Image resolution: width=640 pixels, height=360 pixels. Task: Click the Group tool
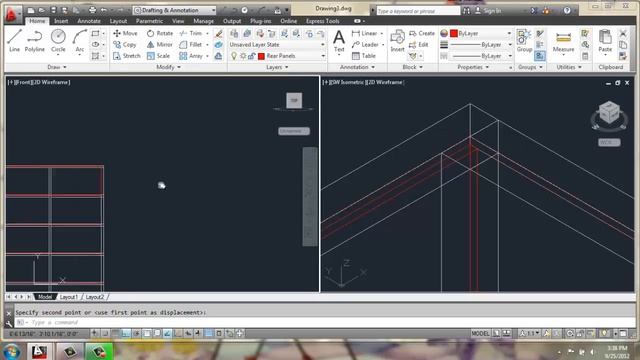pyautogui.click(x=524, y=41)
